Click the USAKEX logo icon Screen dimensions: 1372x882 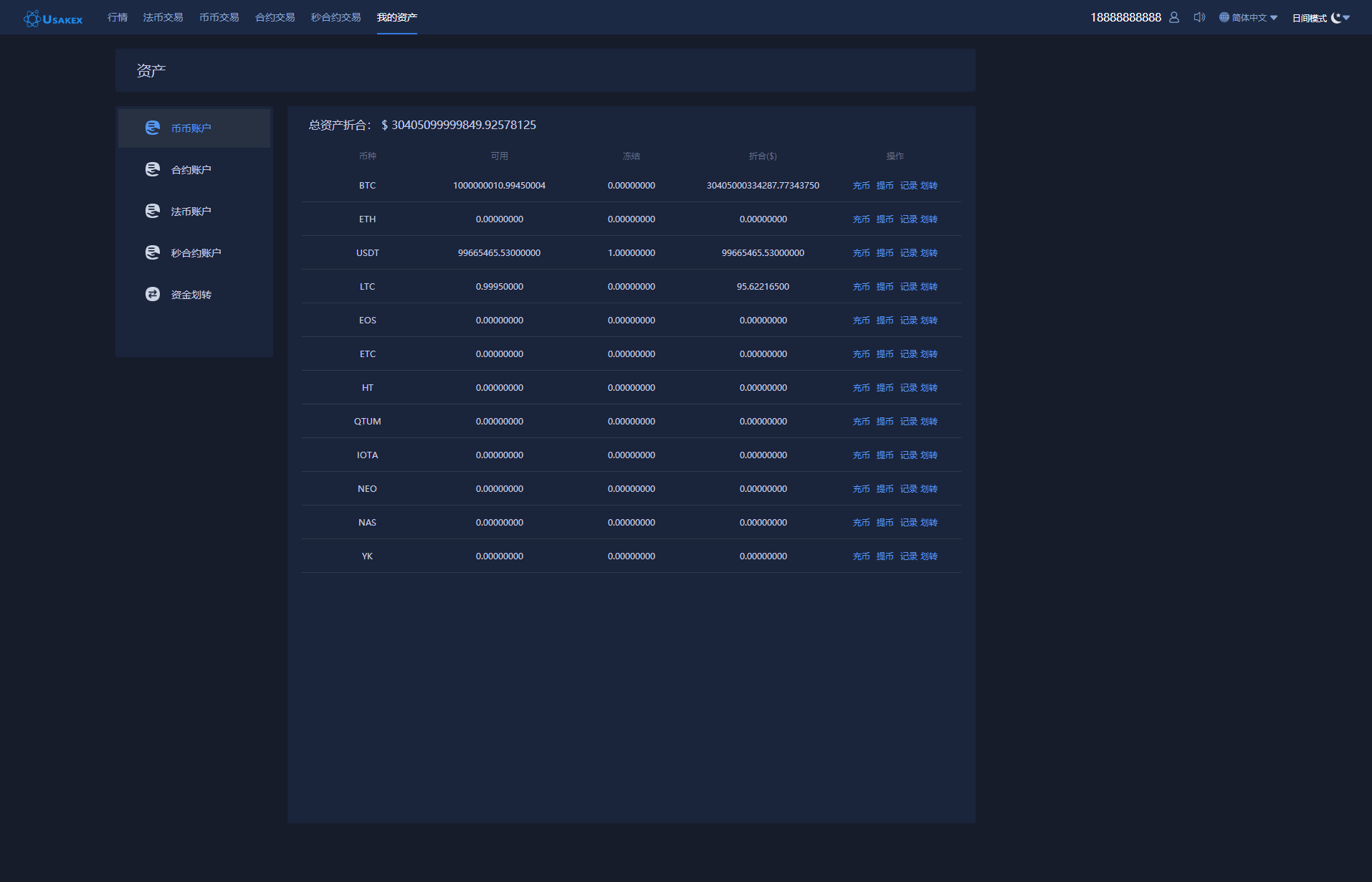(32, 19)
